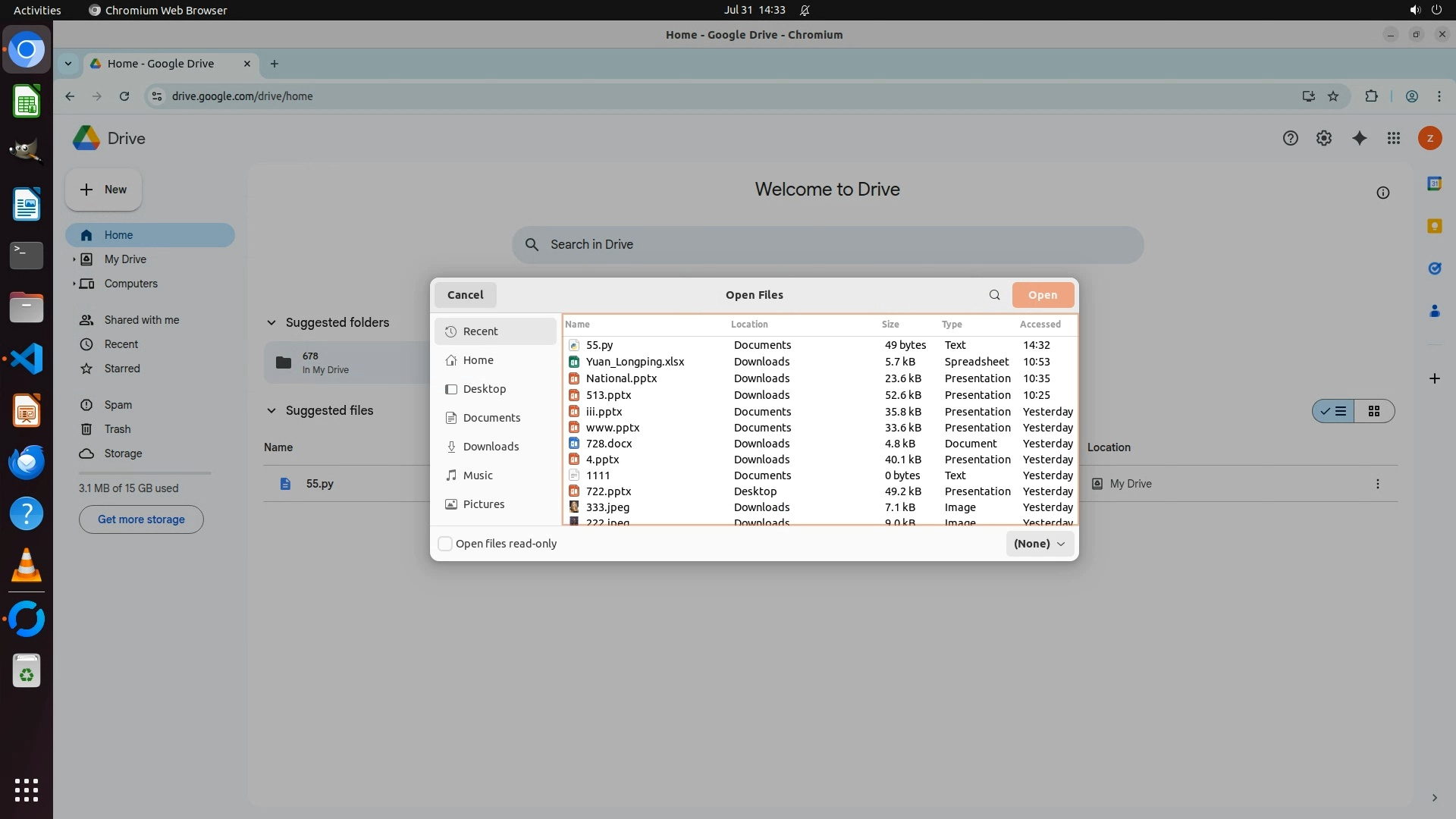Open the Google apps grid icon

pos(1394,138)
